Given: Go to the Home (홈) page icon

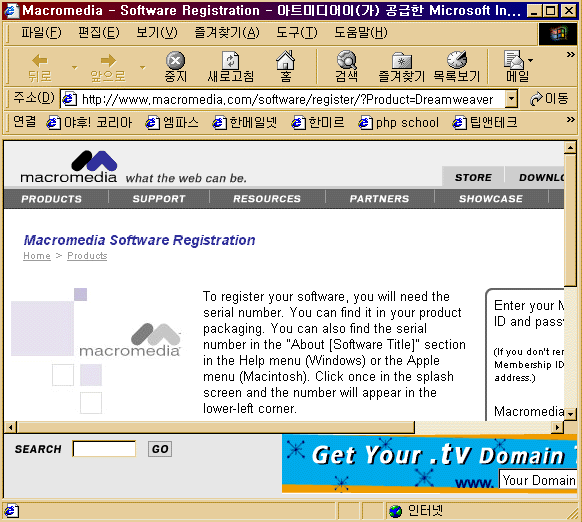Looking at the screenshot, I should click(x=285, y=60).
